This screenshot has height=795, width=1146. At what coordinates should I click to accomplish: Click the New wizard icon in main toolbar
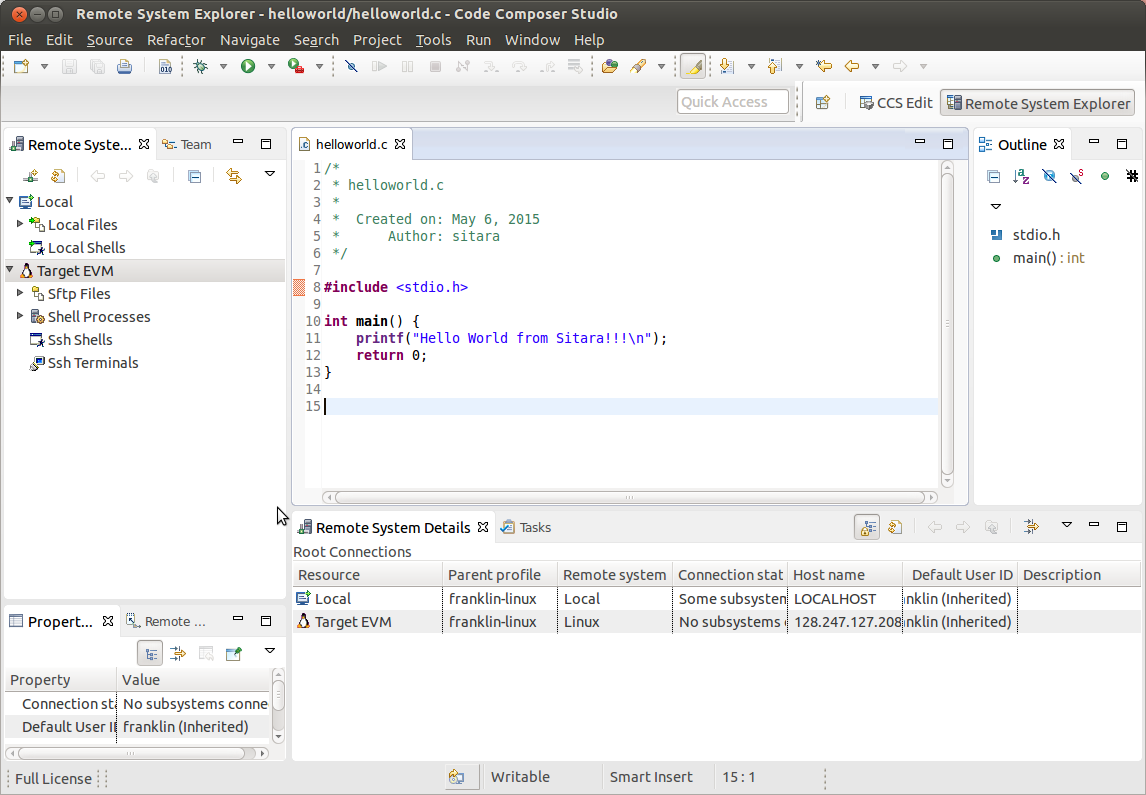point(21,66)
